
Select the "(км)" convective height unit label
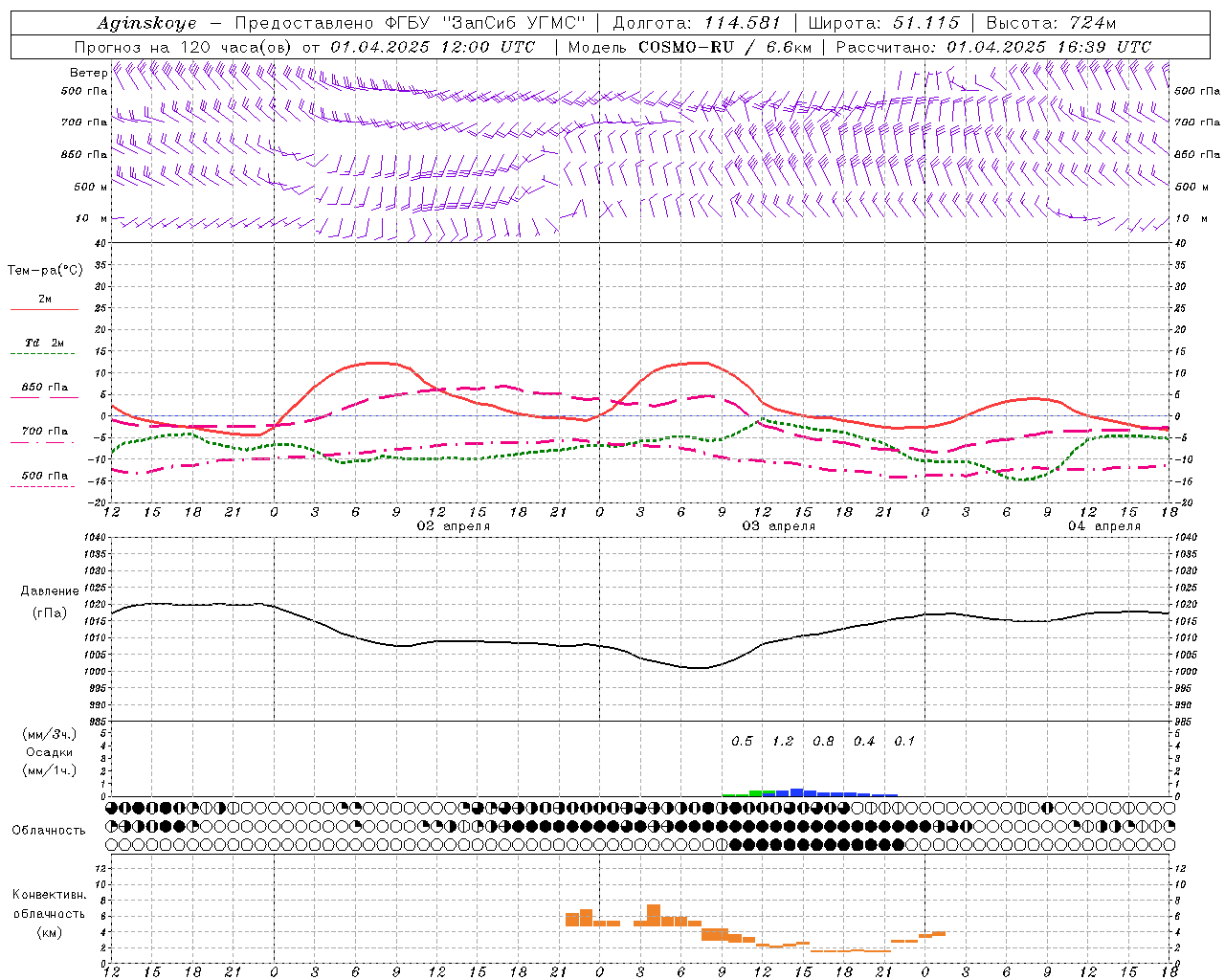pyautogui.click(x=49, y=932)
